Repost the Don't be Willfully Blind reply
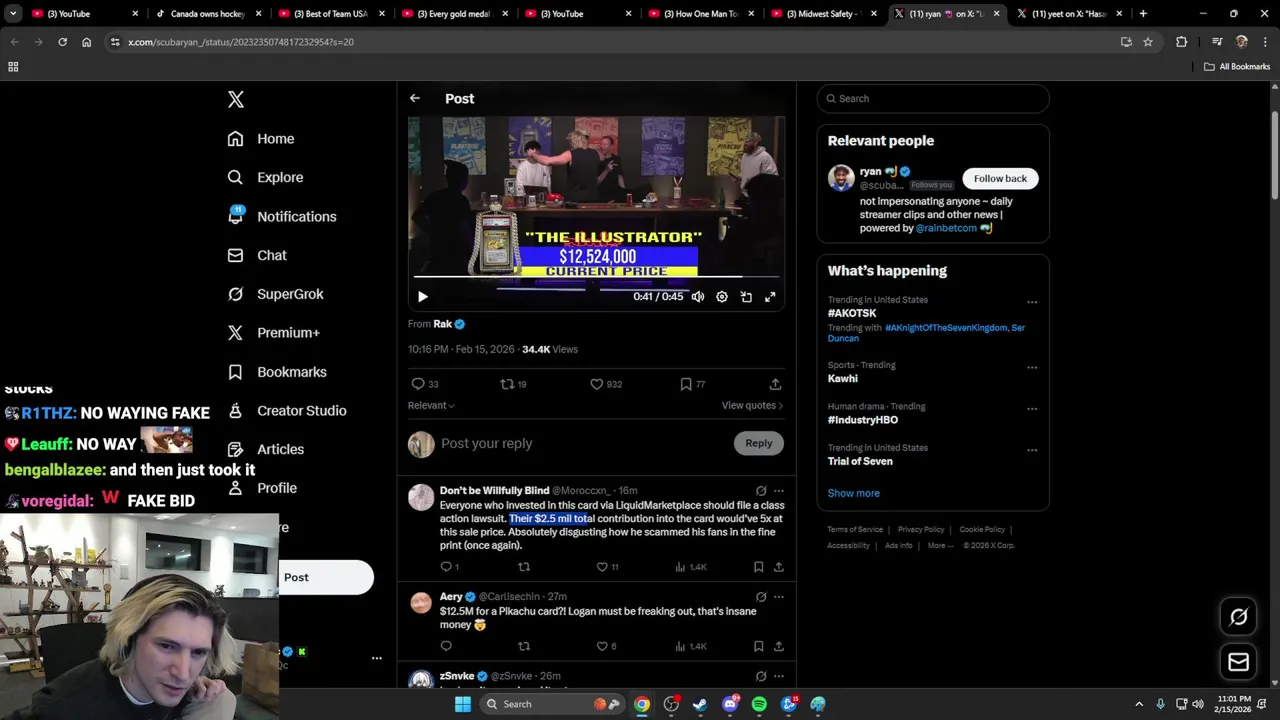The image size is (1280, 720). (x=523, y=567)
